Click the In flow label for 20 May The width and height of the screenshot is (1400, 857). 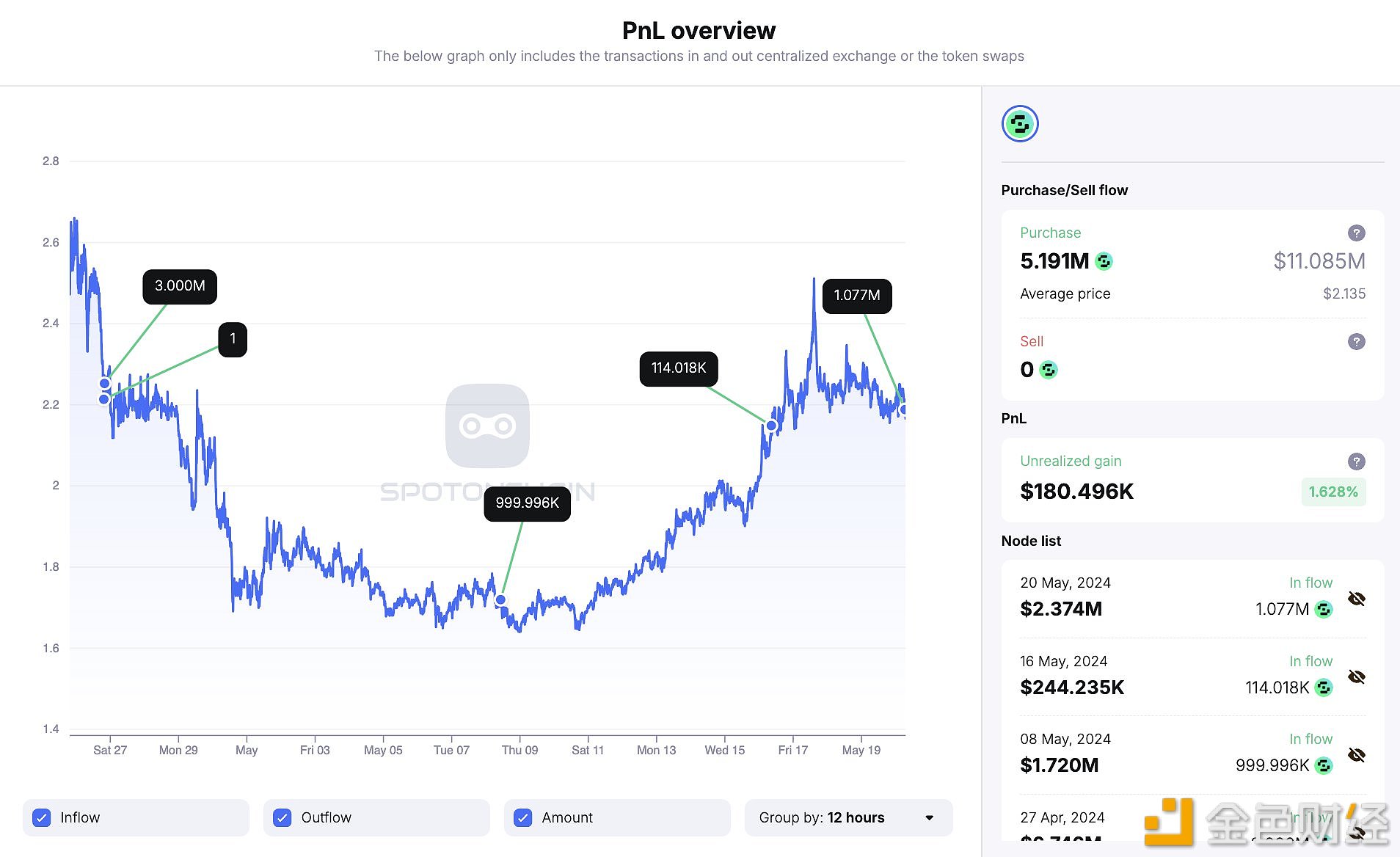click(1310, 583)
